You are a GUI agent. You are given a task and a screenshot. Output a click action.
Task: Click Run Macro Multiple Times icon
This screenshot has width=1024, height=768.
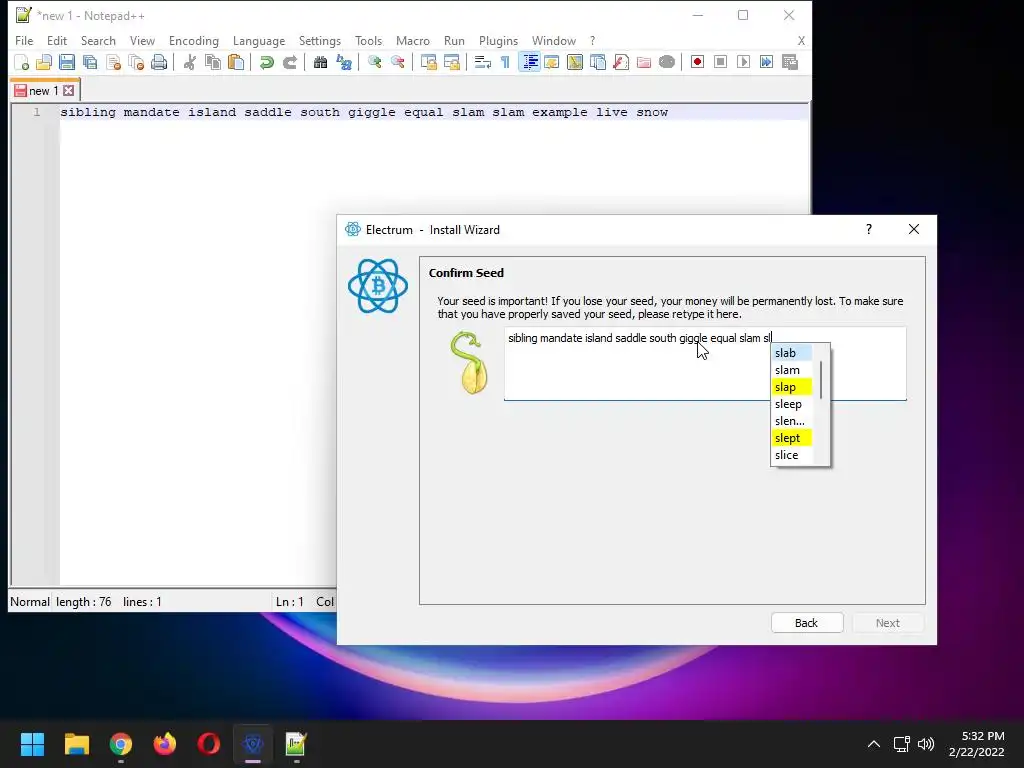767,62
